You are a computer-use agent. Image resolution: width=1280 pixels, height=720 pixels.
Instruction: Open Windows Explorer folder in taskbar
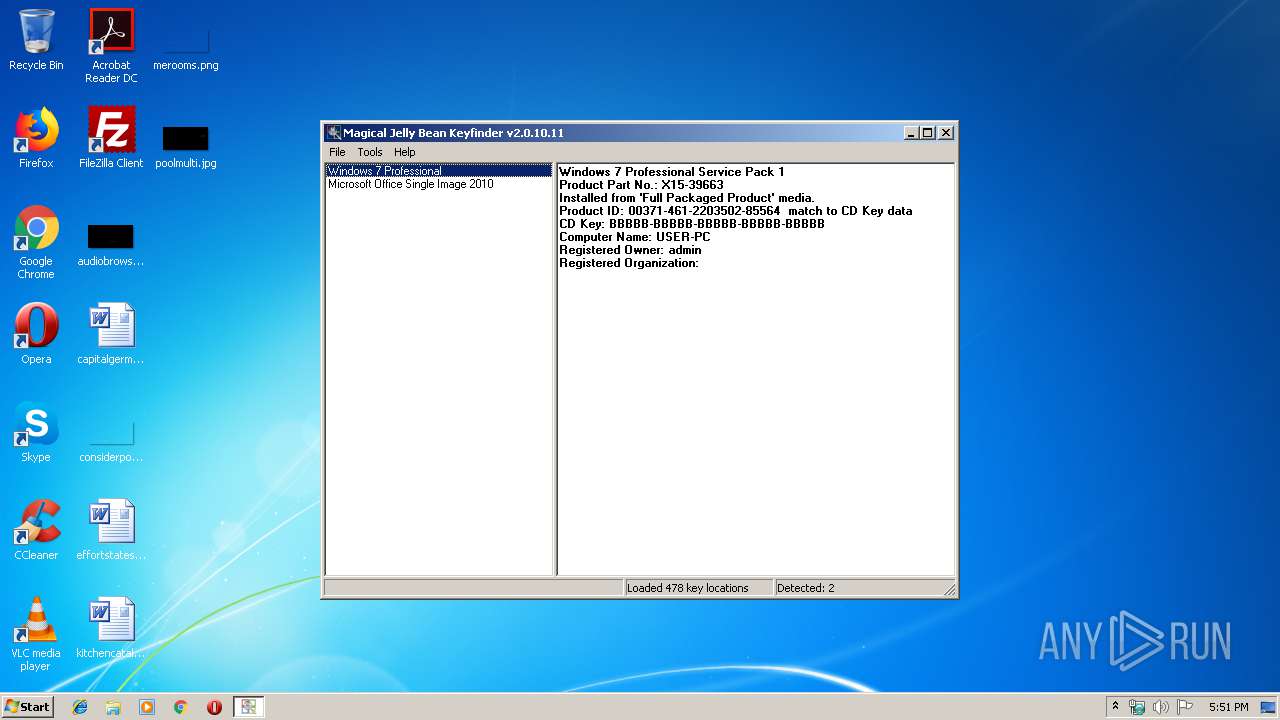113,707
